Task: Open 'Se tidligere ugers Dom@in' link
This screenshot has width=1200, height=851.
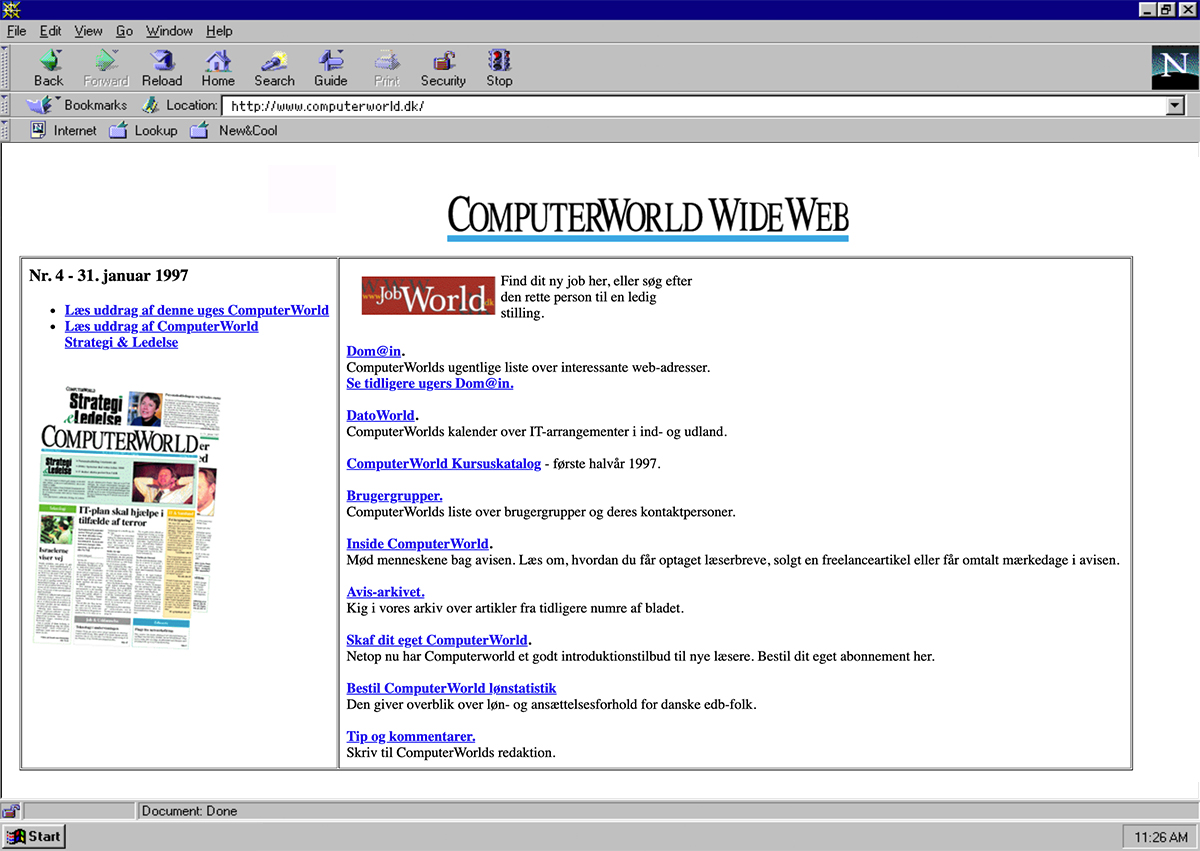Action: click(430, 383)
